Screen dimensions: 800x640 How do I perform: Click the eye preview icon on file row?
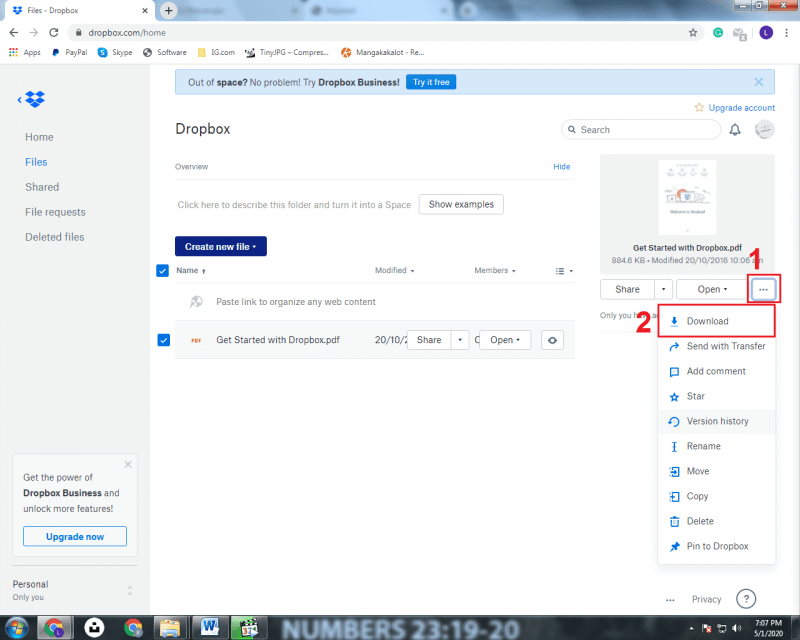pyautogui.click(x=552, y=340)
